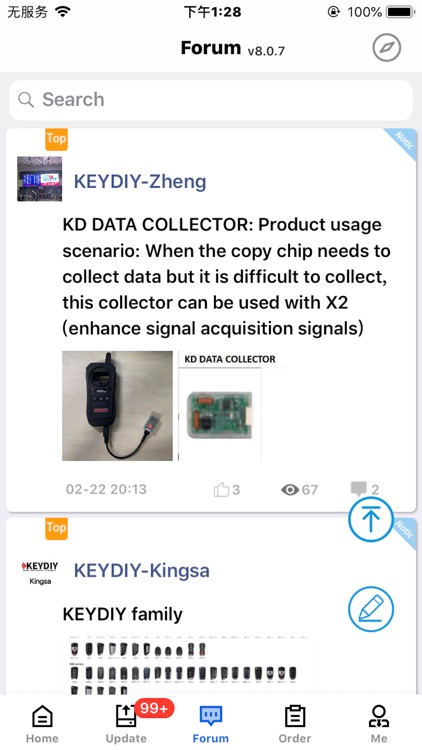Like the KD DATA COLLECTOR post
422x750 pixels.
click(226, 489)
